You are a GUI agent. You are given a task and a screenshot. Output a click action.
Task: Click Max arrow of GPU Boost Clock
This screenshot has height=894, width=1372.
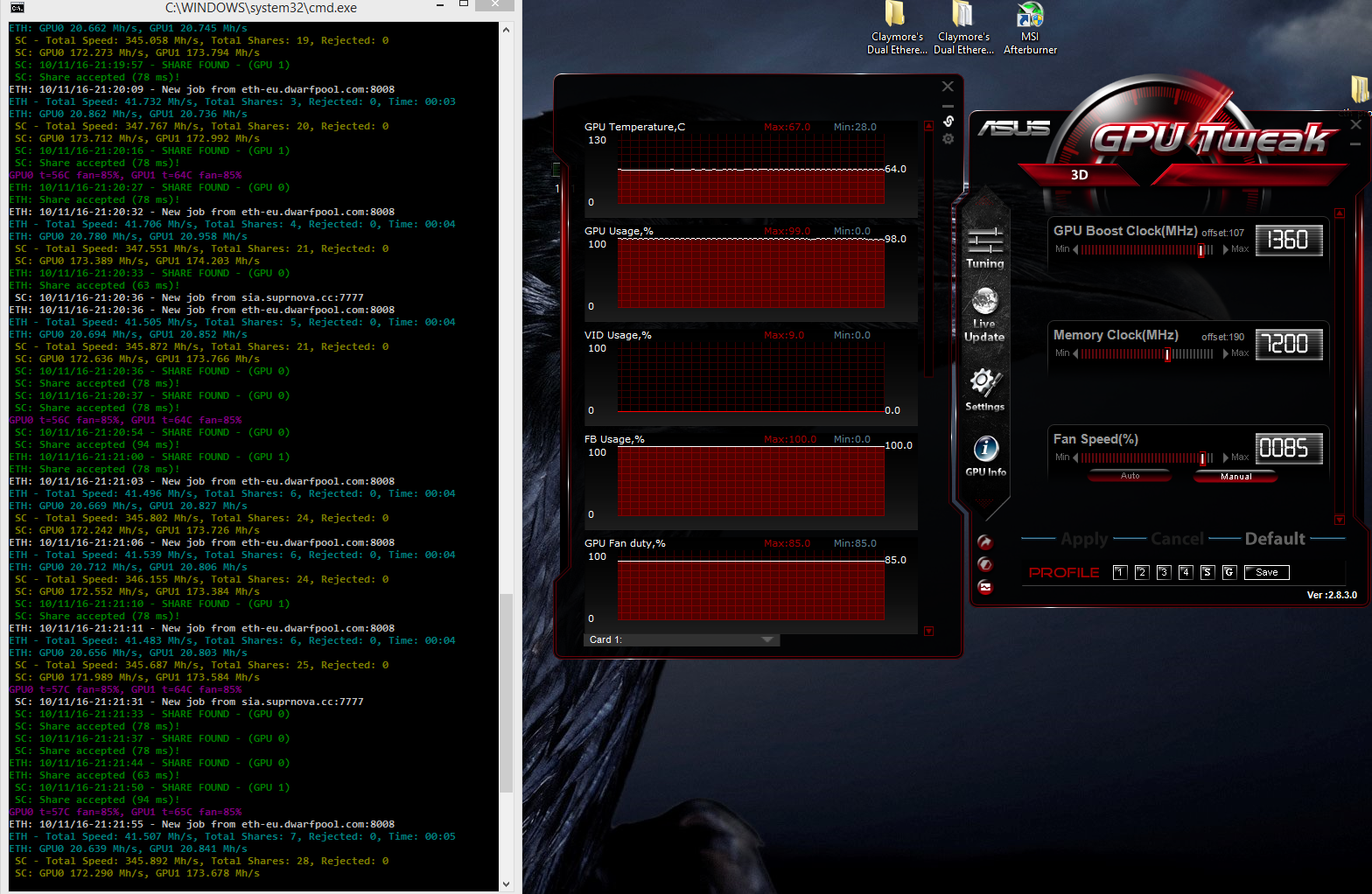1227,249
